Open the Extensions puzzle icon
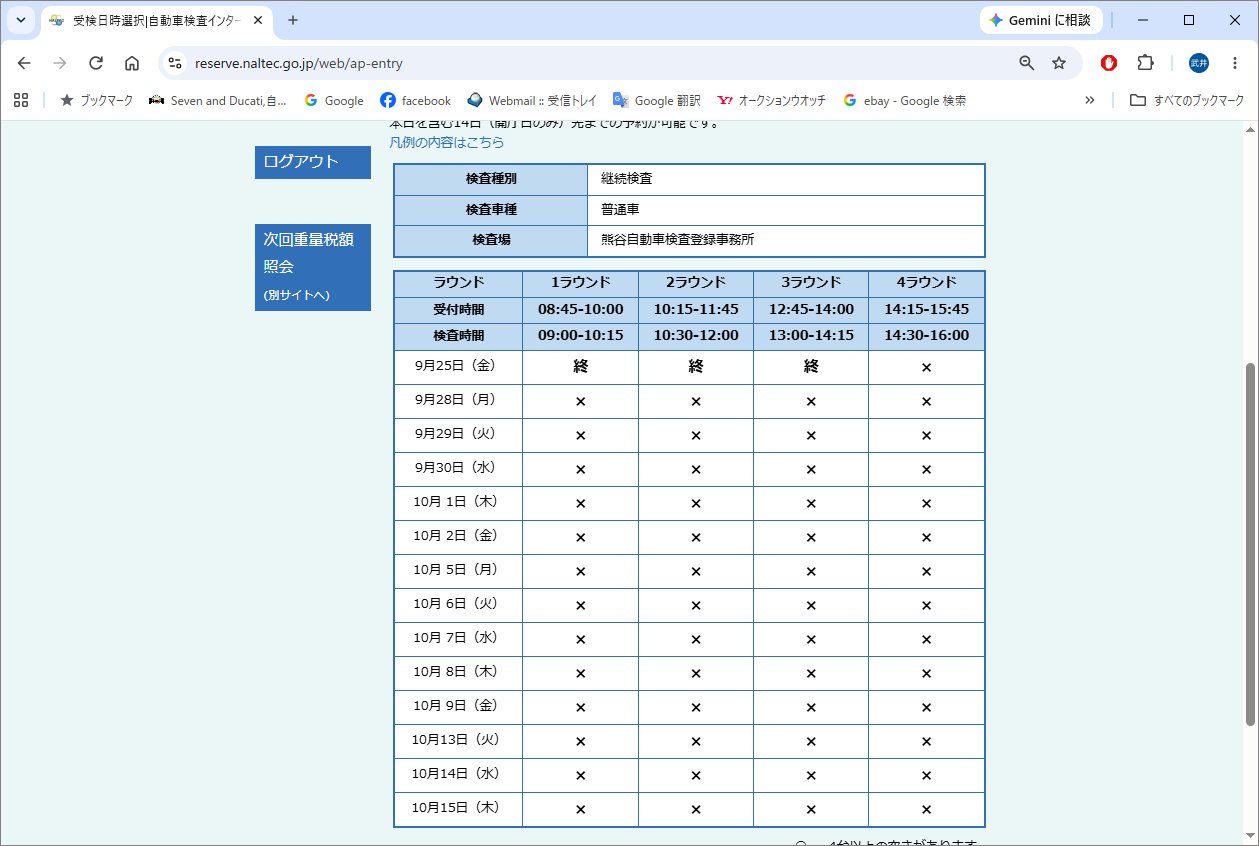Image resolution: width=1259 pixels, height=846 pixels. pos(1146,63)
